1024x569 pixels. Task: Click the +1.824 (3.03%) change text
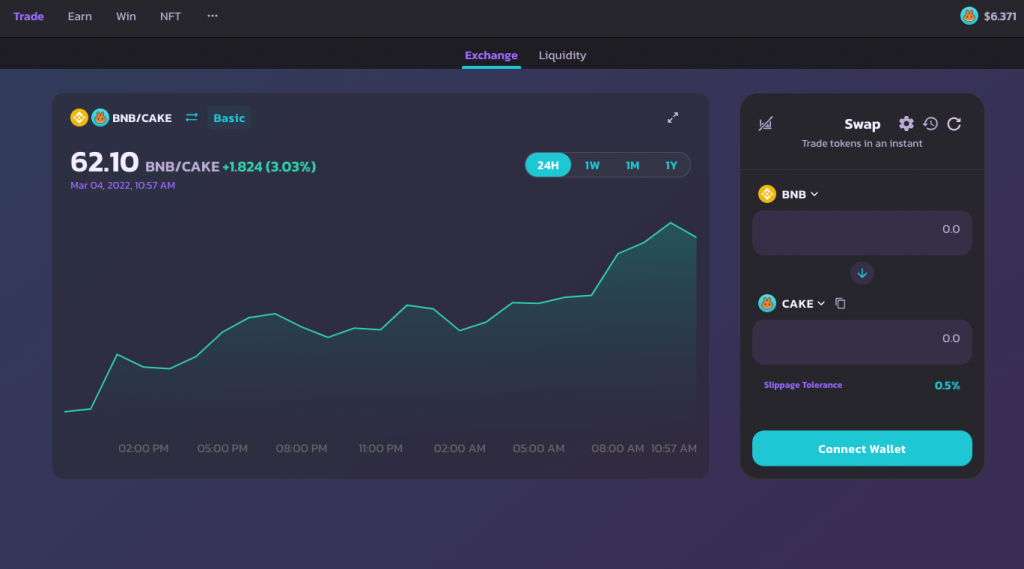point(269,167)
